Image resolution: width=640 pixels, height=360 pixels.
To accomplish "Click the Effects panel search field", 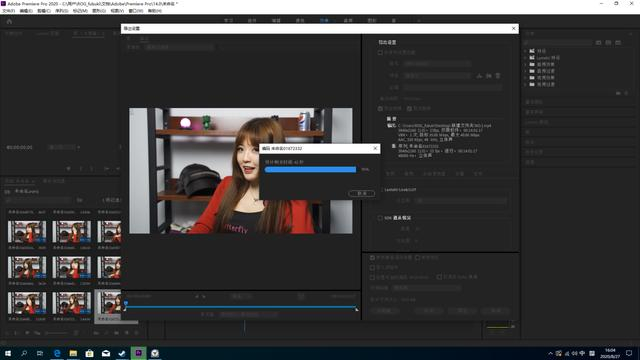I will tap(558, 42).
